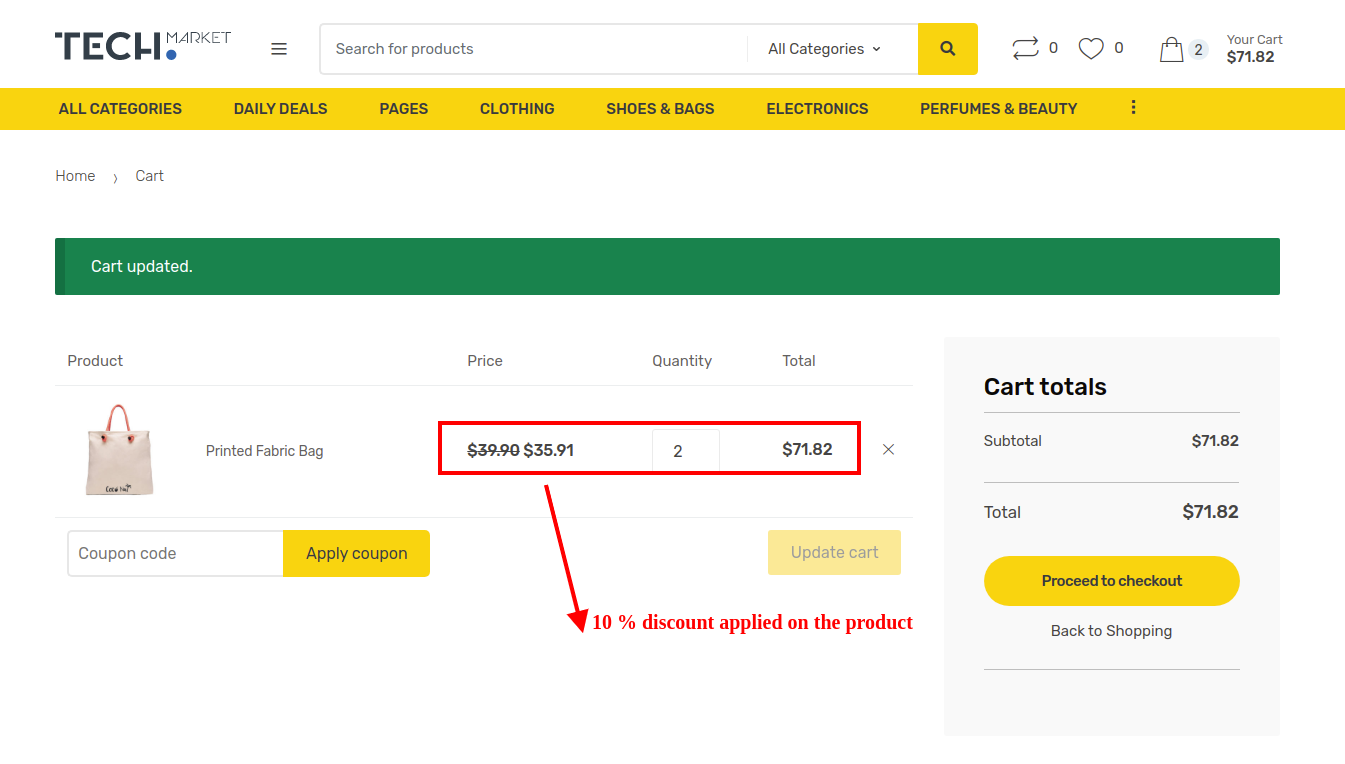The image size is (1345, 764).
Task: Click the search magnifier icon
Action: pos(946,48)
